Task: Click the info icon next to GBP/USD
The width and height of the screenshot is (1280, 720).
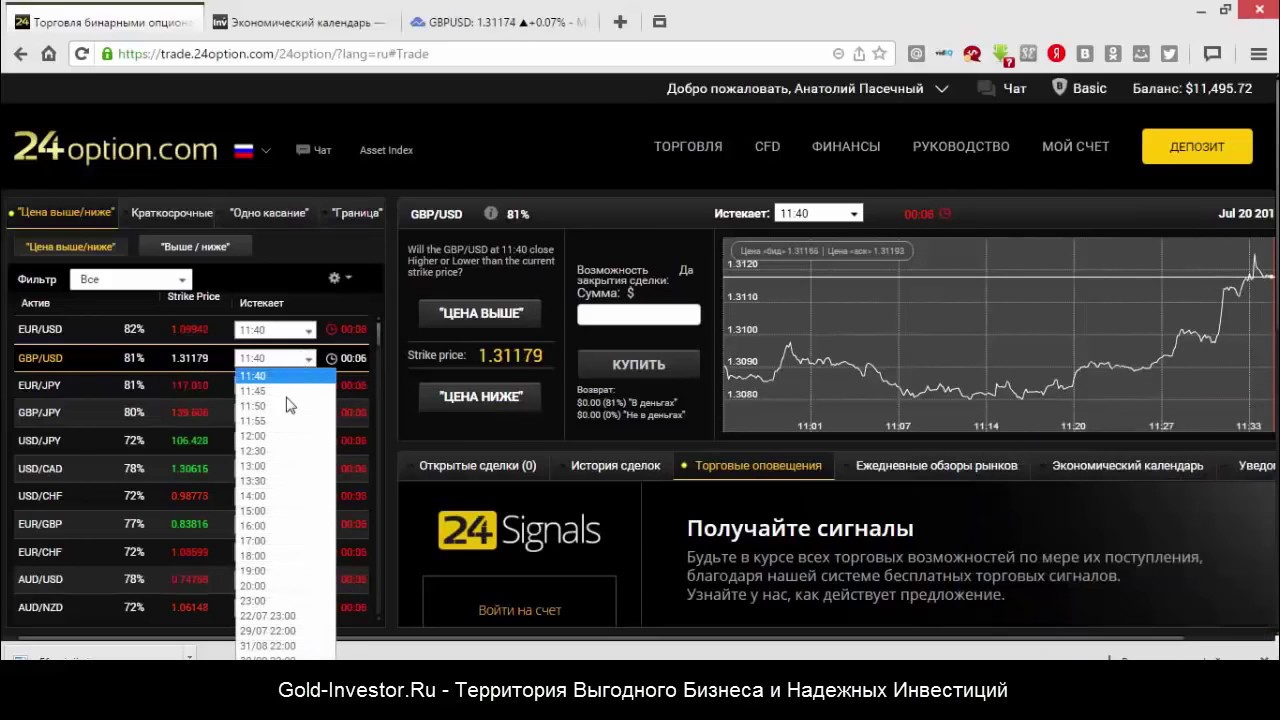Action: 490,213
